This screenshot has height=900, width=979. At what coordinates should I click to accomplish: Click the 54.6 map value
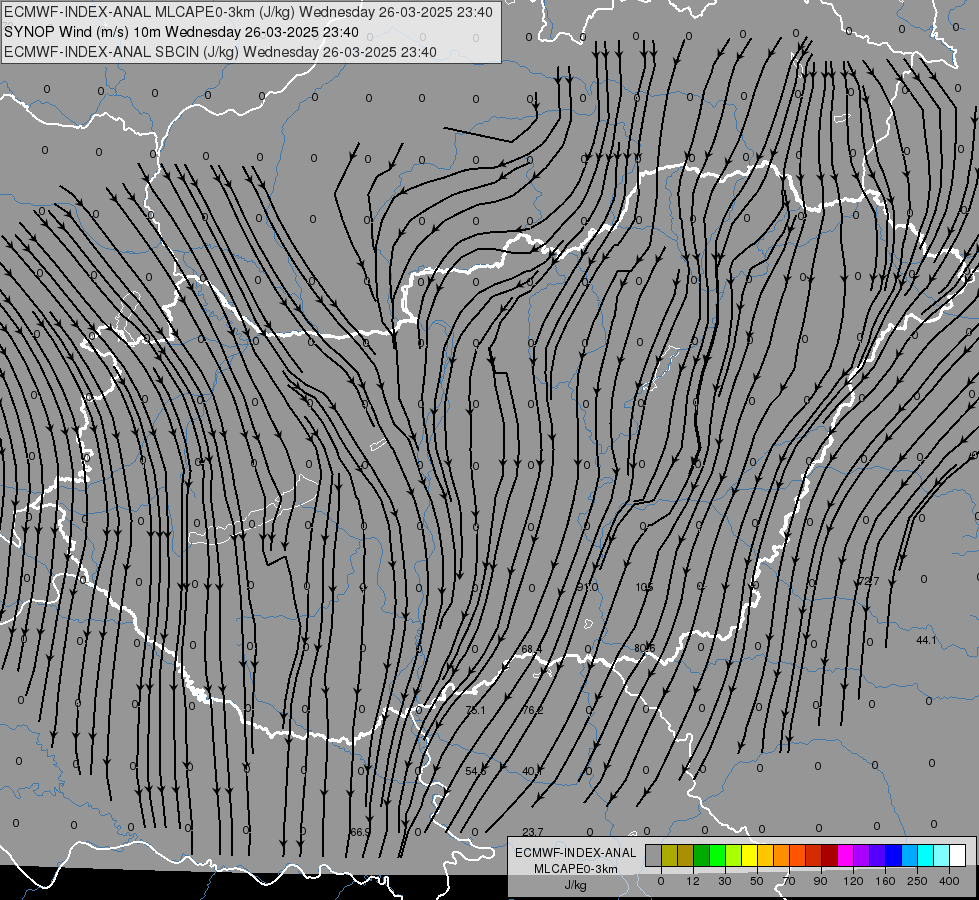coord(475,771)
